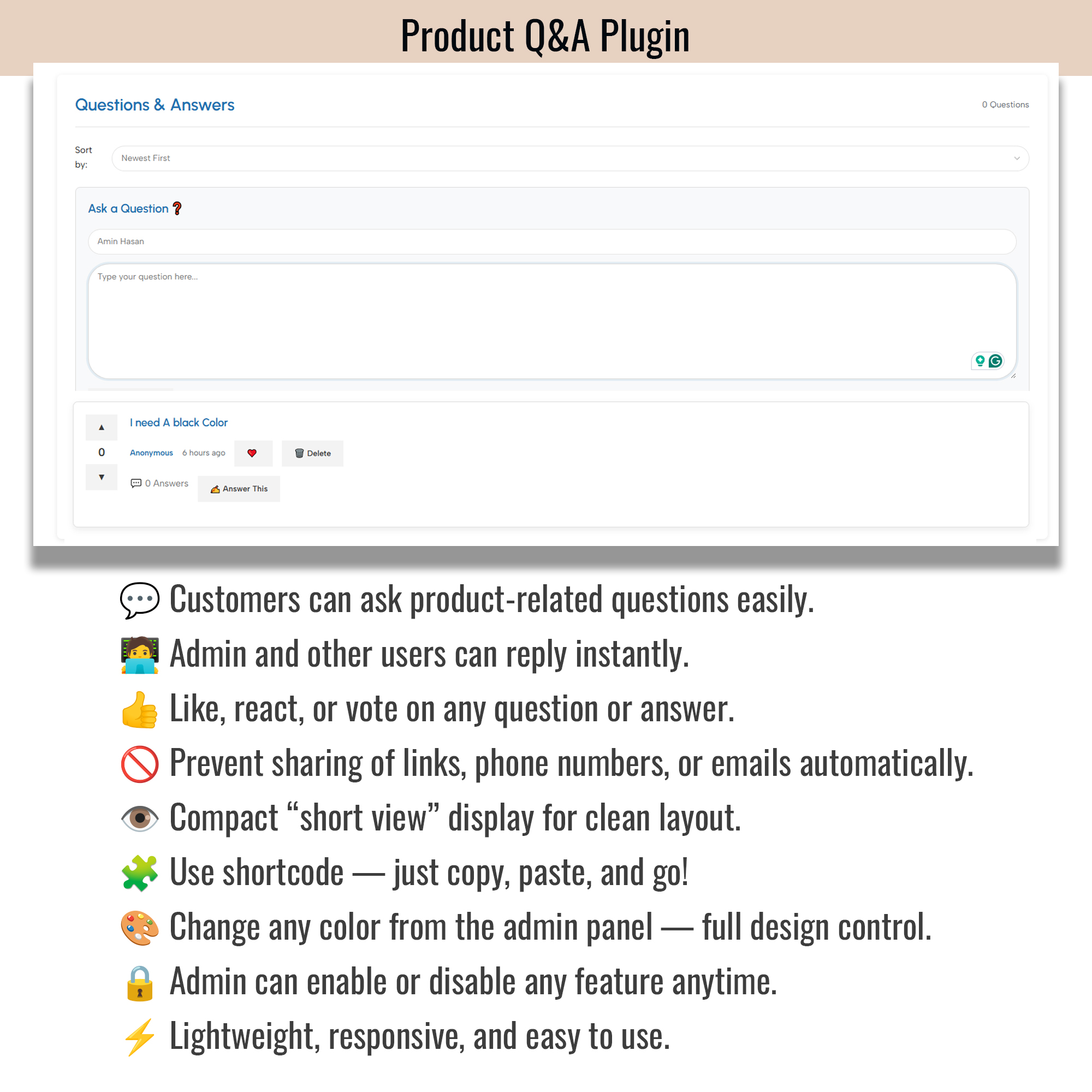Open the 'I need A black Color' question
The width and height of the screenshot is (1092, 1092).
tap(179, 423)
